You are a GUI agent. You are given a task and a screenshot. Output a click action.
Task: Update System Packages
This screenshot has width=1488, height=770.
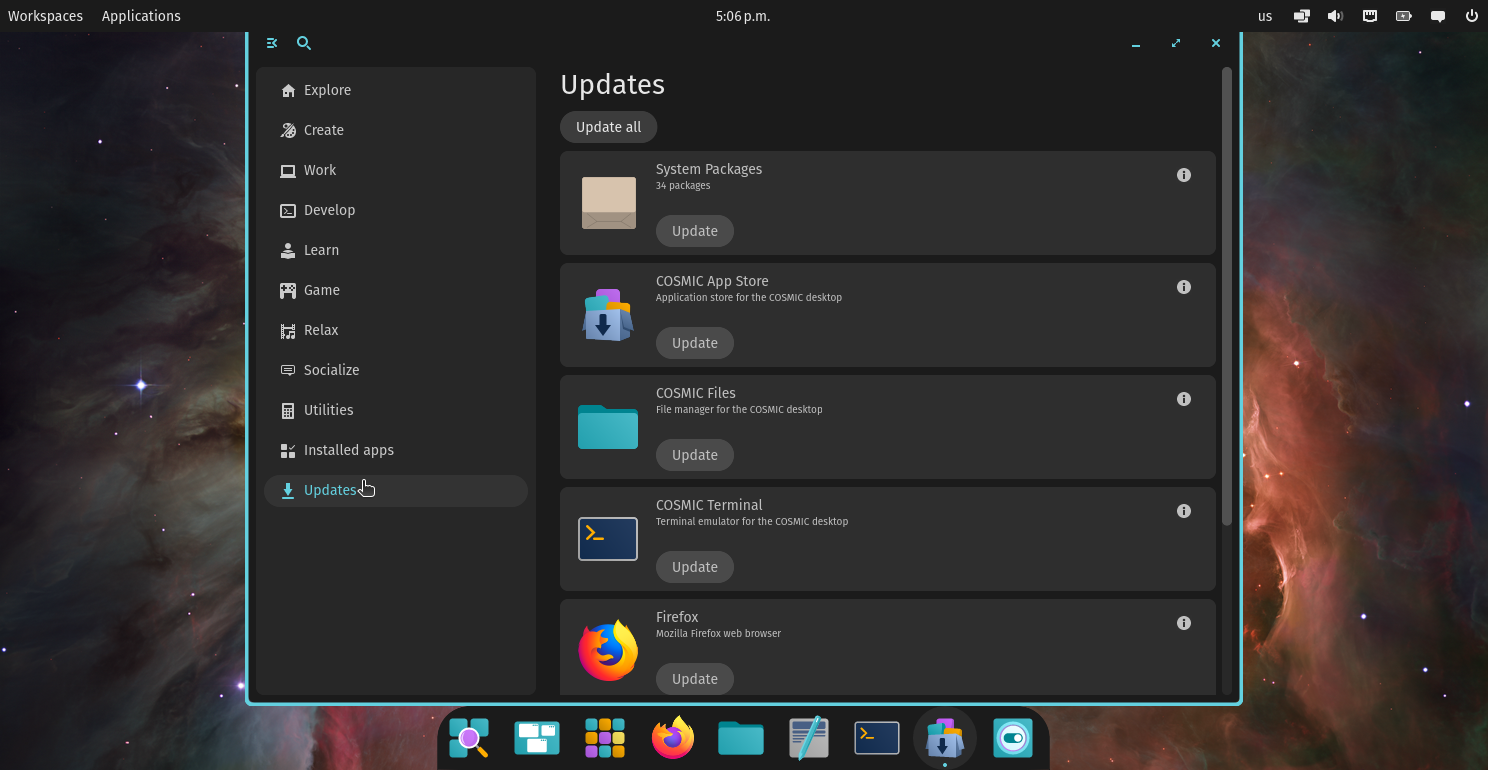695,231
